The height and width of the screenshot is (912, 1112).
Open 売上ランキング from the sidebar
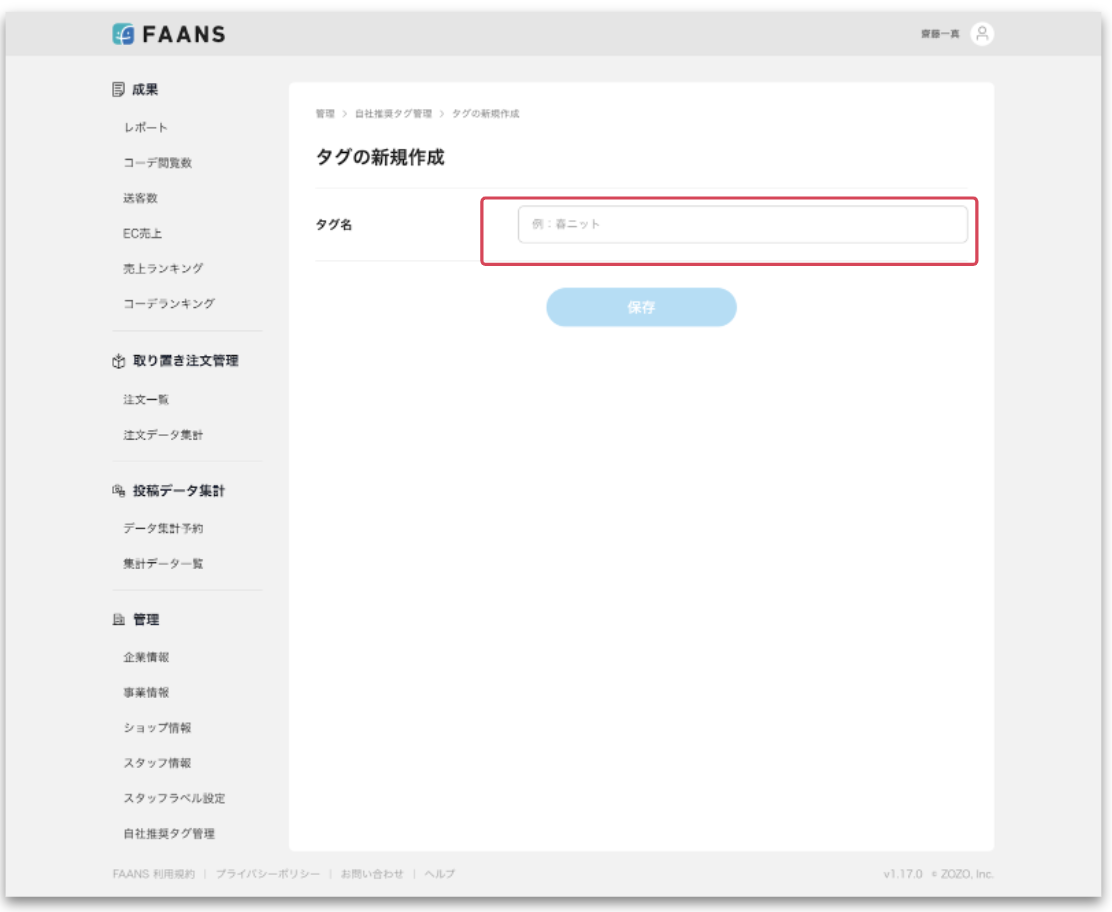pyautogui.click(x=164, y=269)
